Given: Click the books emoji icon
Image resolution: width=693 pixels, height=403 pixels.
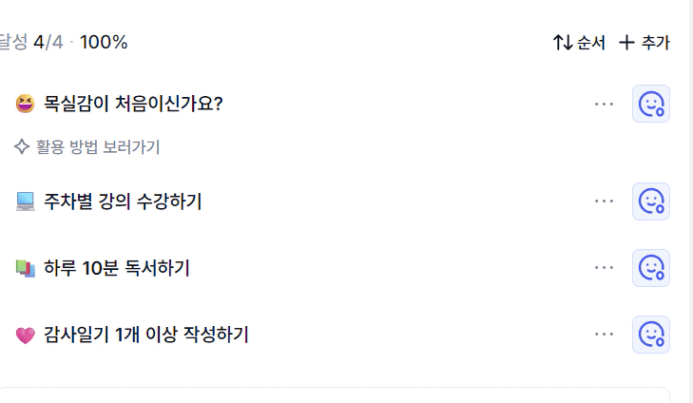Looking at the screenshot, I should (25, 268).
